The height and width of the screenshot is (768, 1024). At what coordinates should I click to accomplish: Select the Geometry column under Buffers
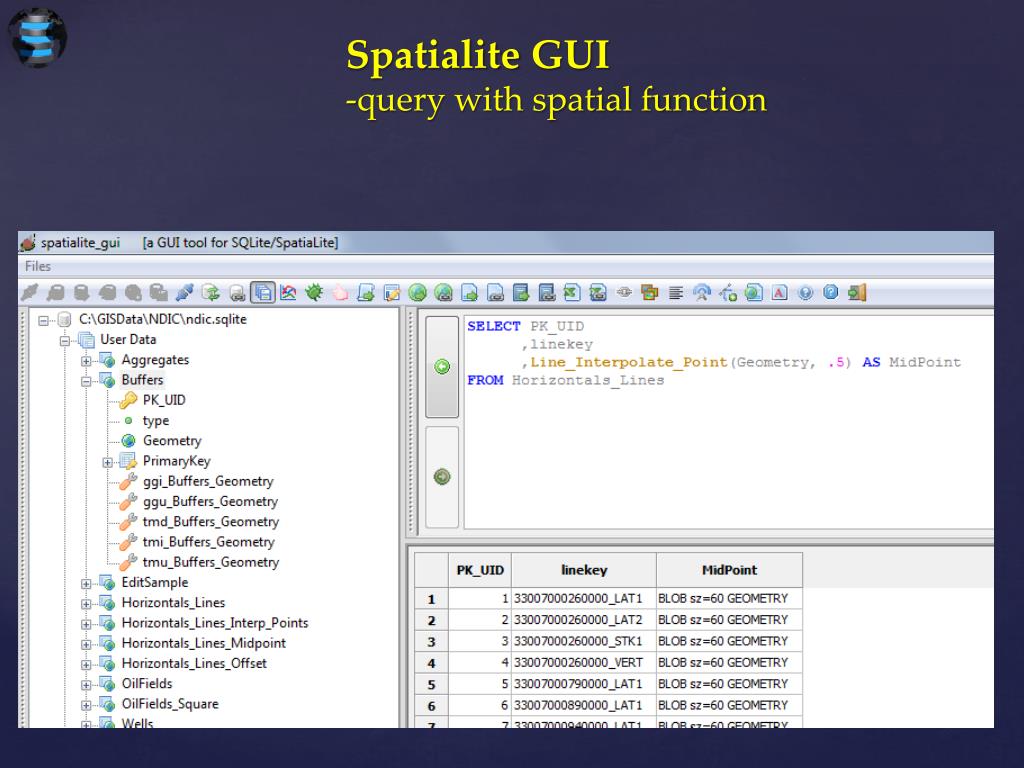tap(172, 441)
